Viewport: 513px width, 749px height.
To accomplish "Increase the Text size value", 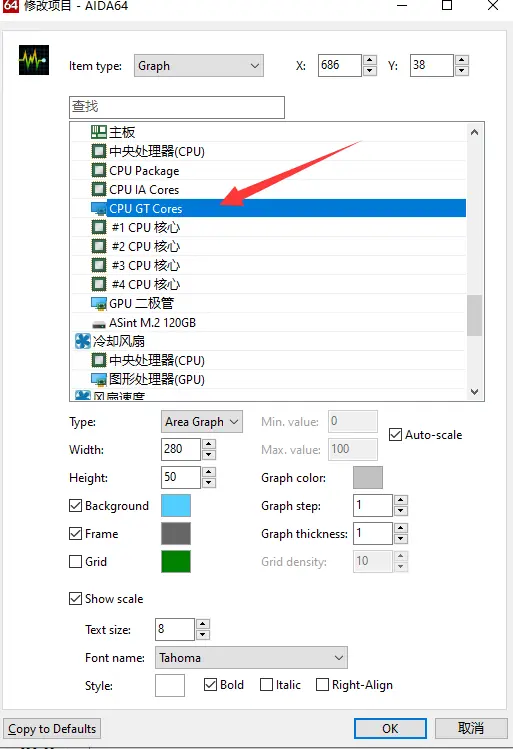I will [x=203, y=624].
